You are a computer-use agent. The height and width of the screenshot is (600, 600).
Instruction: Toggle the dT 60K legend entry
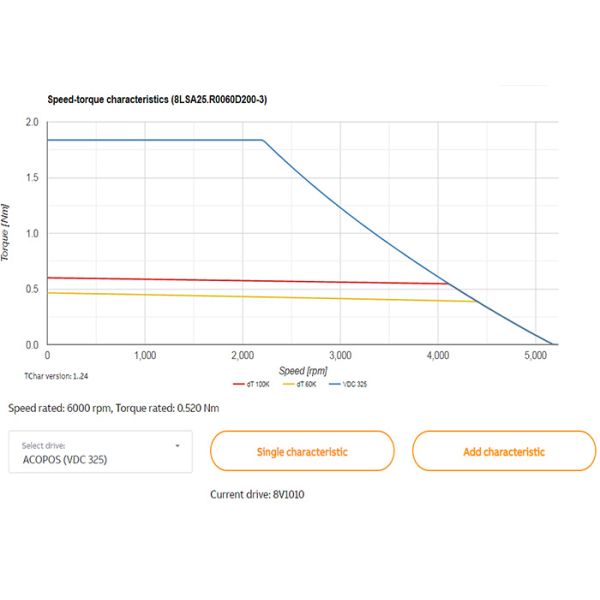[x=302, y=383]
